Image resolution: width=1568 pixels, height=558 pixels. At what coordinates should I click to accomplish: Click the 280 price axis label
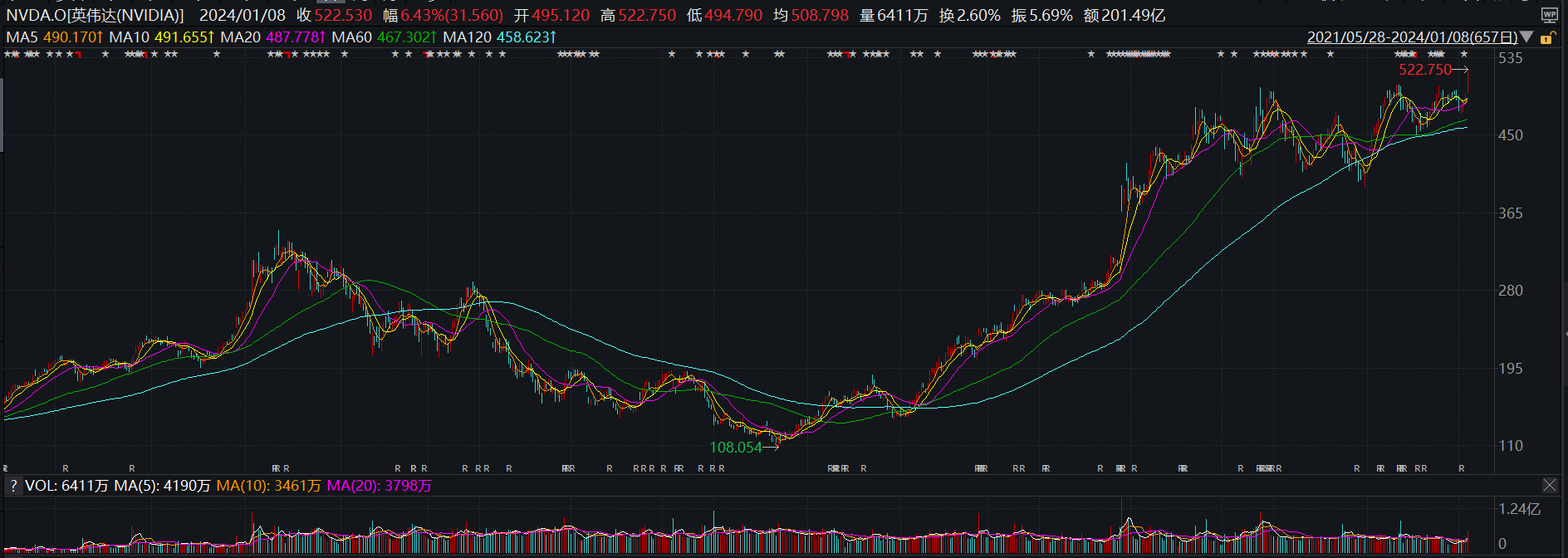[1511, 291]
